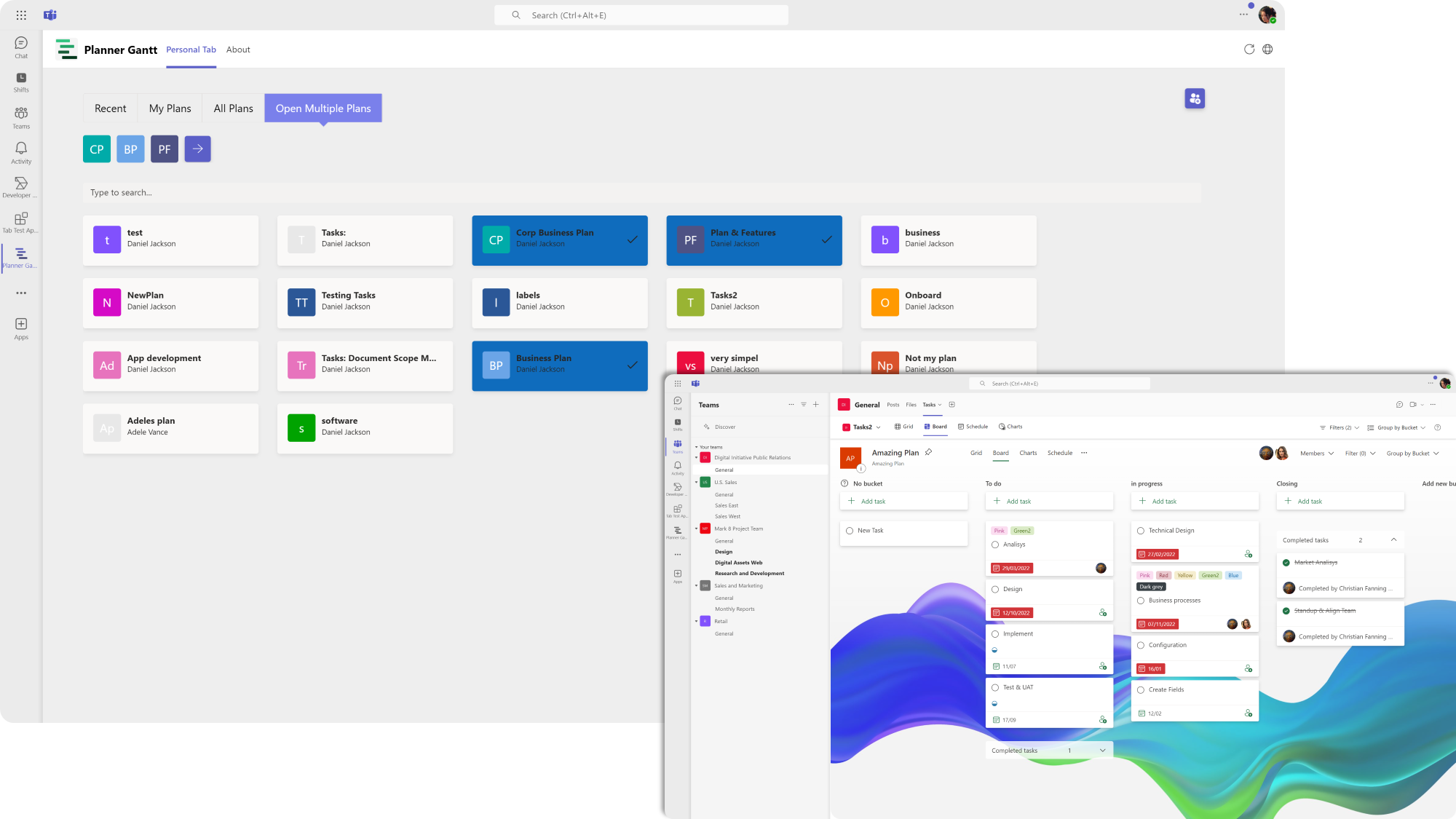Switch to All Plans tab
Viewport: 1456px width, 819px height.
click(x=234, y=108)
